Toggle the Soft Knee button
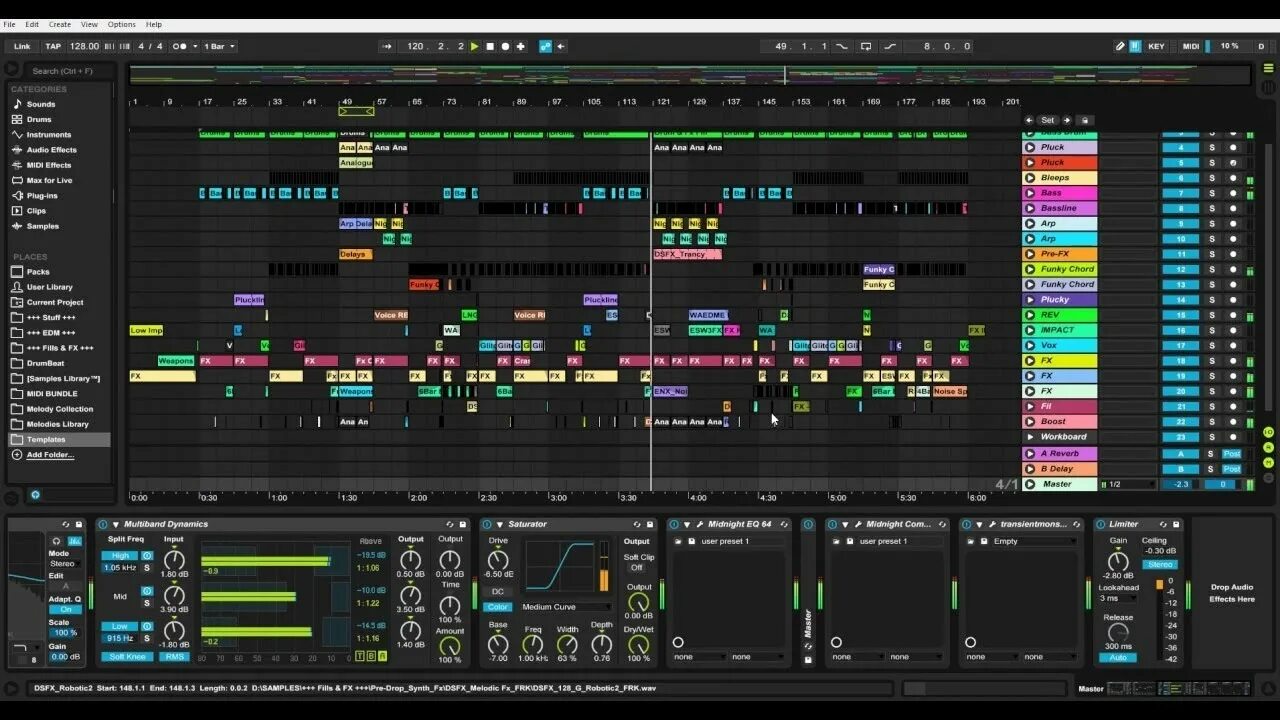 (126, 657)
